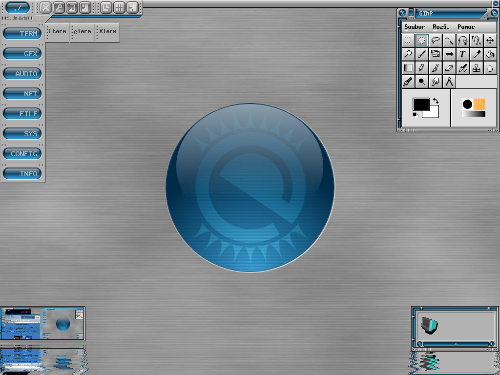Viewport: 500px width, 375px height.
Task: Select the Clone stamp tool
Action: [x=476, y=68]
